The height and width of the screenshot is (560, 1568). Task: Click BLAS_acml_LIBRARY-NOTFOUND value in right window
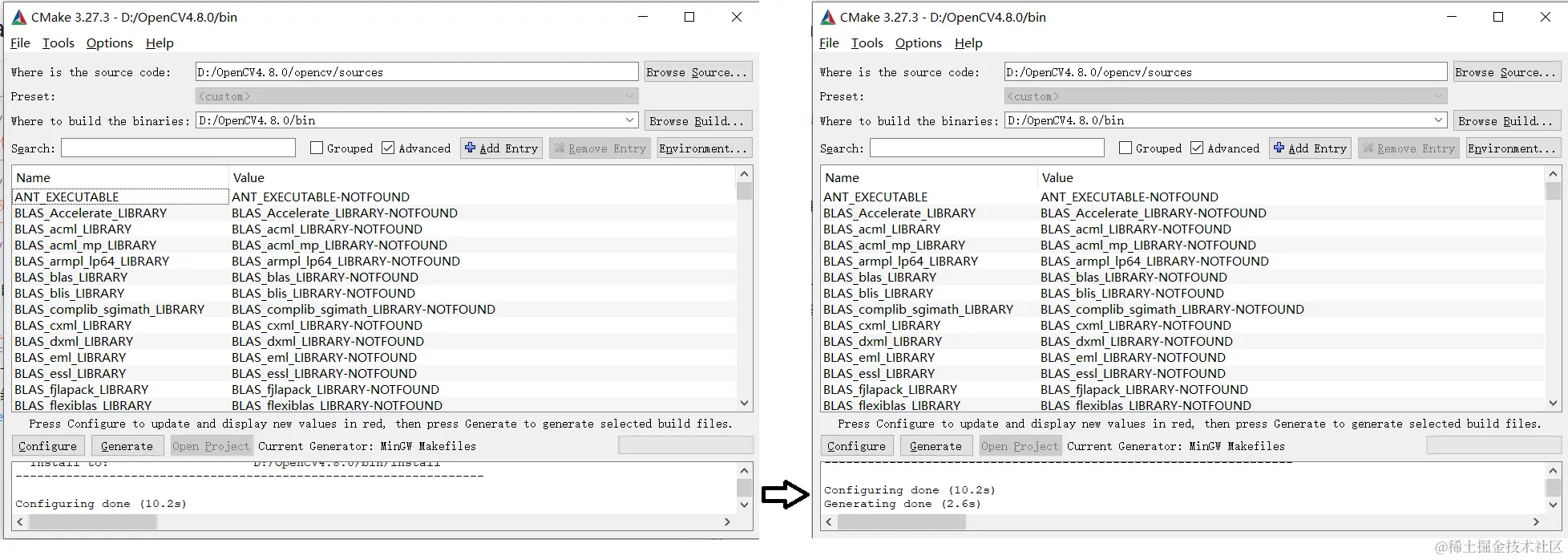1136,229
